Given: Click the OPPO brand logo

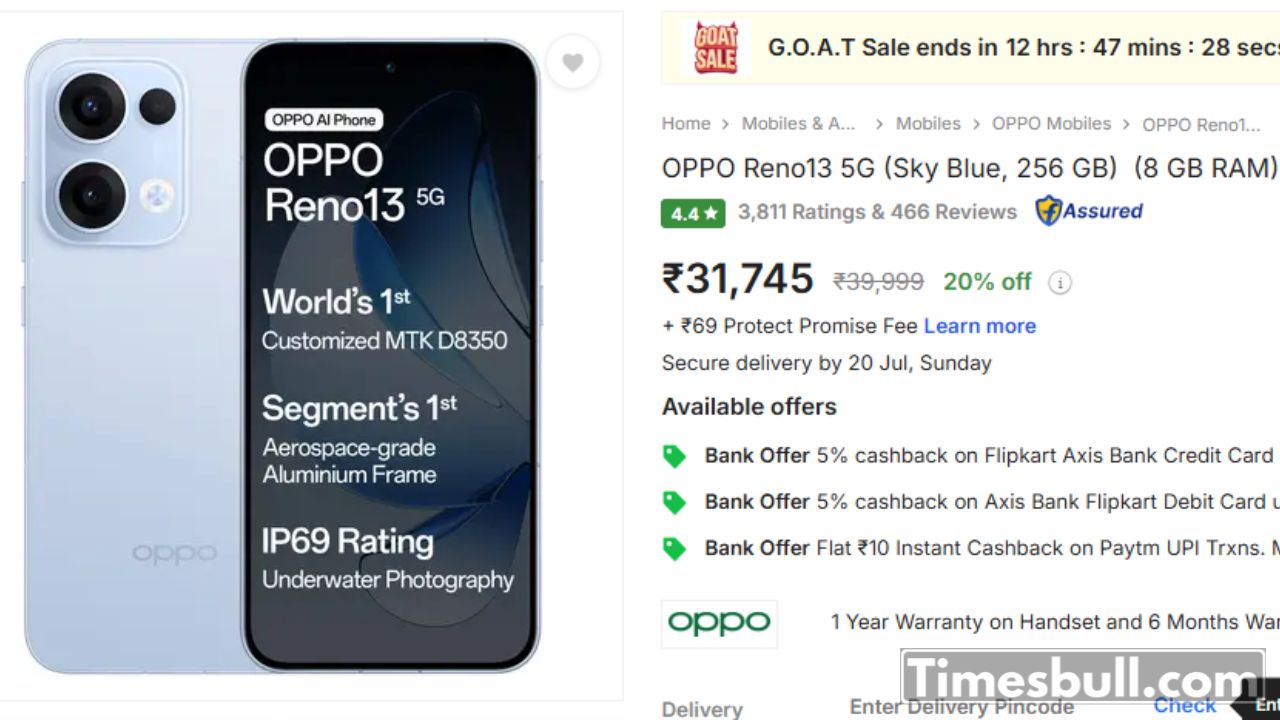Looking at the screenshot, I should coord(719,623).
